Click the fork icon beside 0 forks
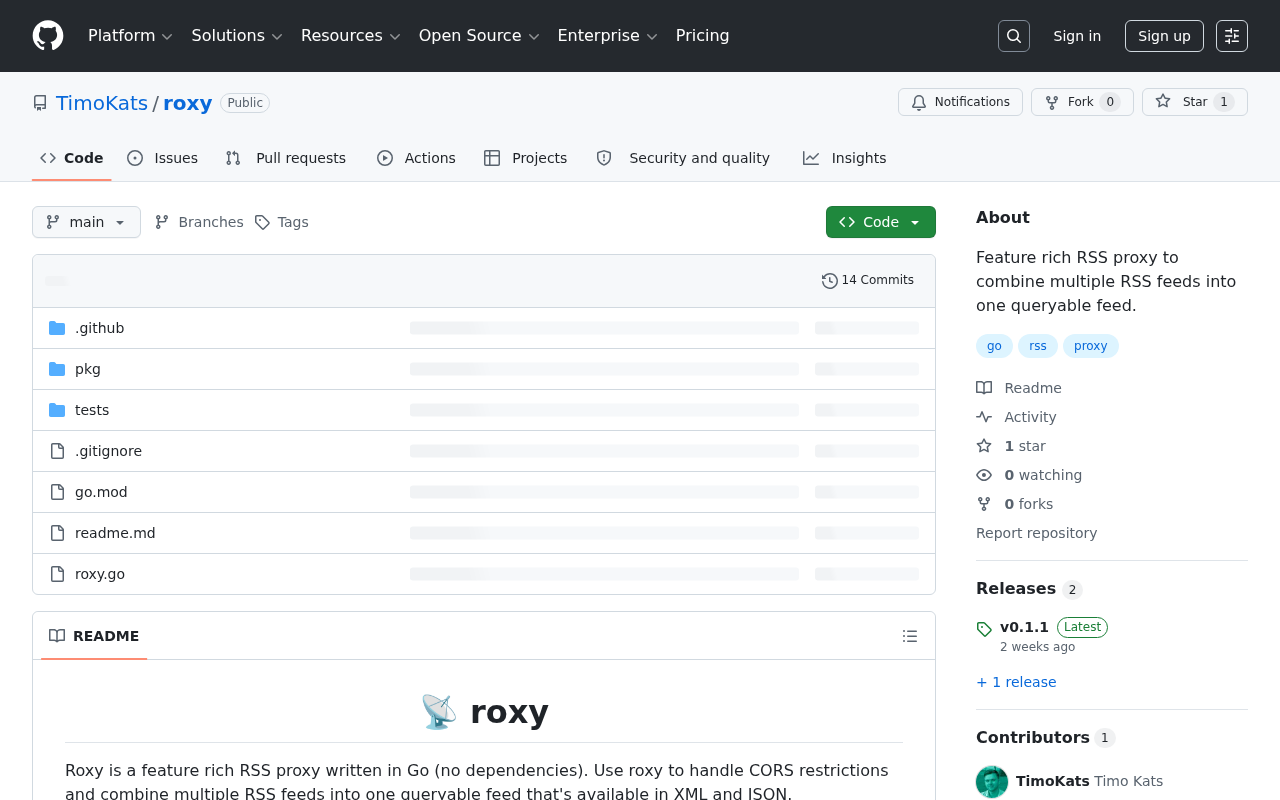The width and height of the screenshot is (1280, 800). 984,504
